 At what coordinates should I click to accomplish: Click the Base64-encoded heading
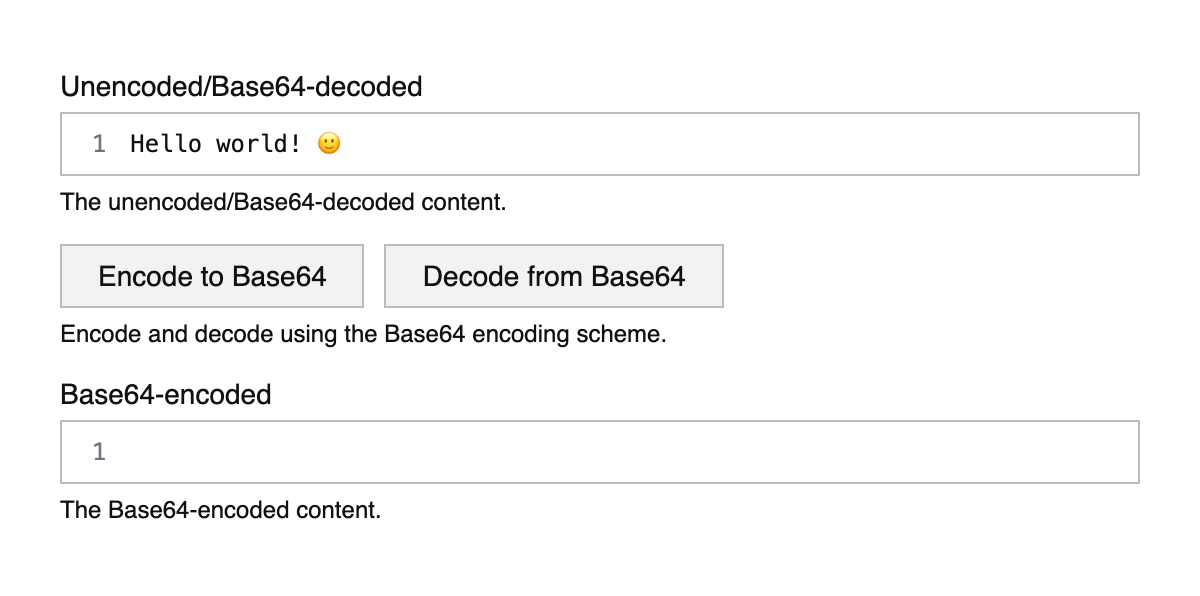[x=166, y=395]
